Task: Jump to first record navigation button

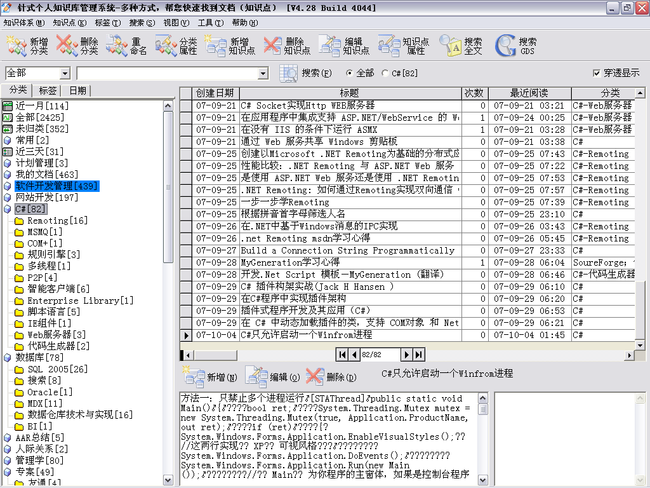Action: pos(342,355)
